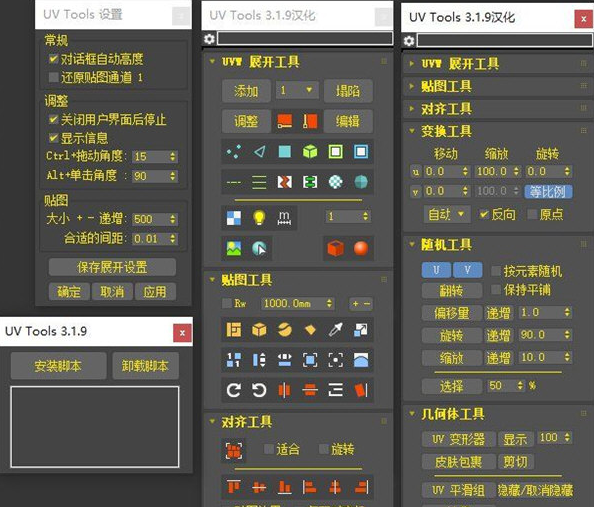This screenshot has height=507, width=594.
Task: Collapse the 变换工具 rollout
Action: [x=412, y=131]
